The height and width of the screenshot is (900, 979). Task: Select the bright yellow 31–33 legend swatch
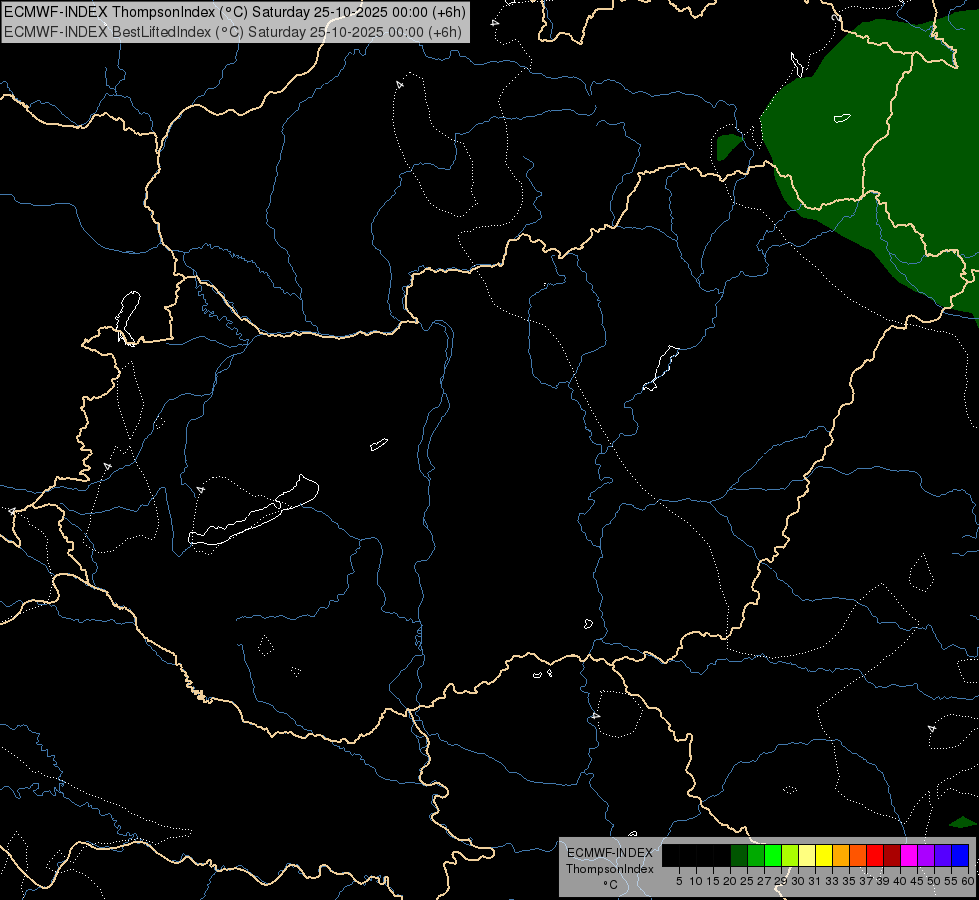click(x=824, y=855)
